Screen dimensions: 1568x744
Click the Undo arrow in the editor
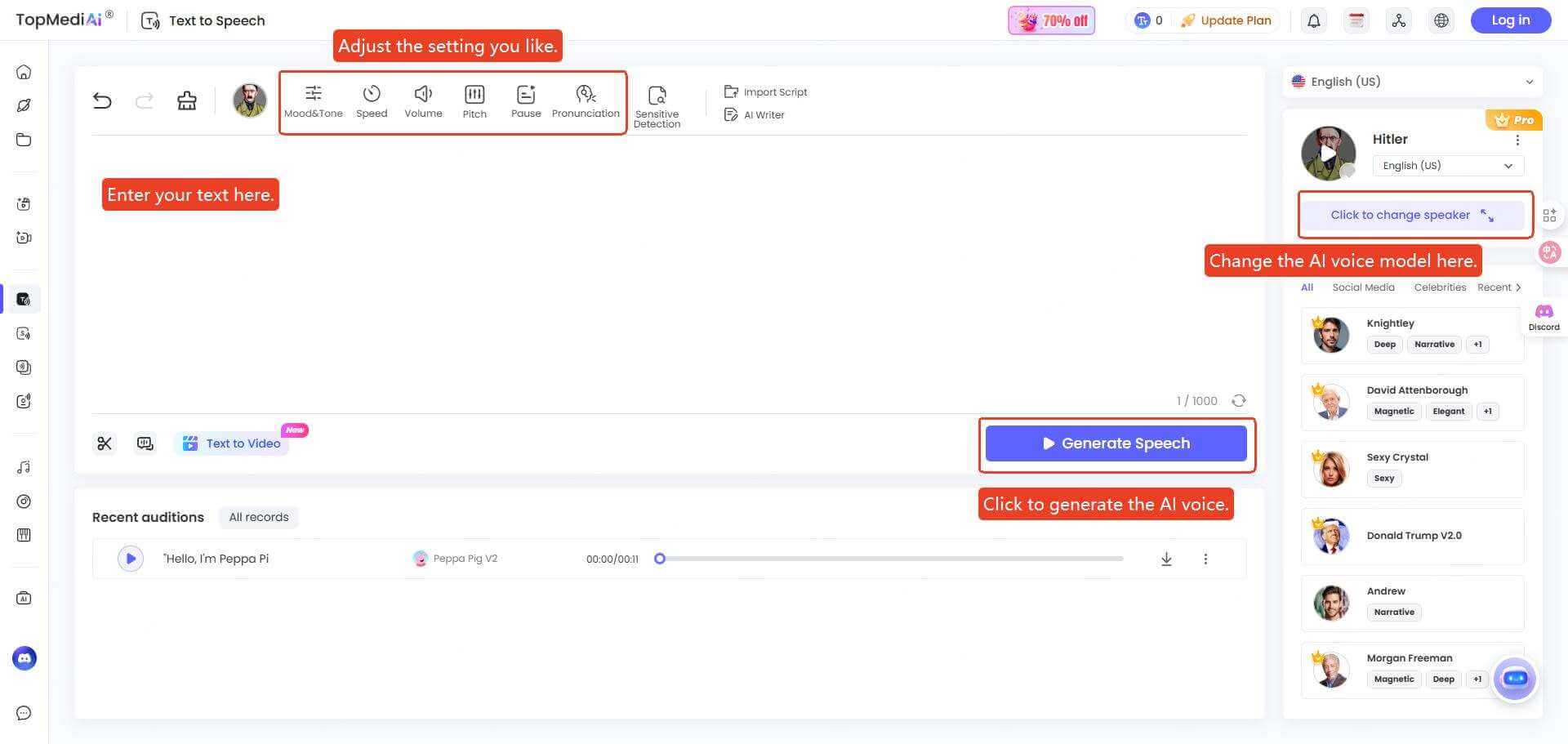click(102, 100)
